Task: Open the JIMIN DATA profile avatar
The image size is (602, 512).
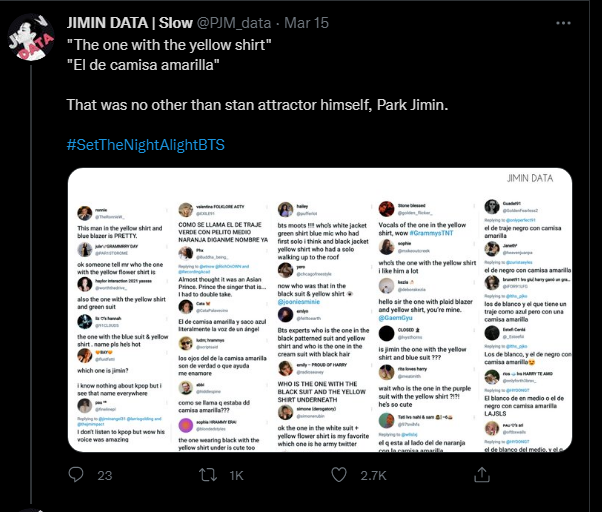Action: click(x=31, y=37)
